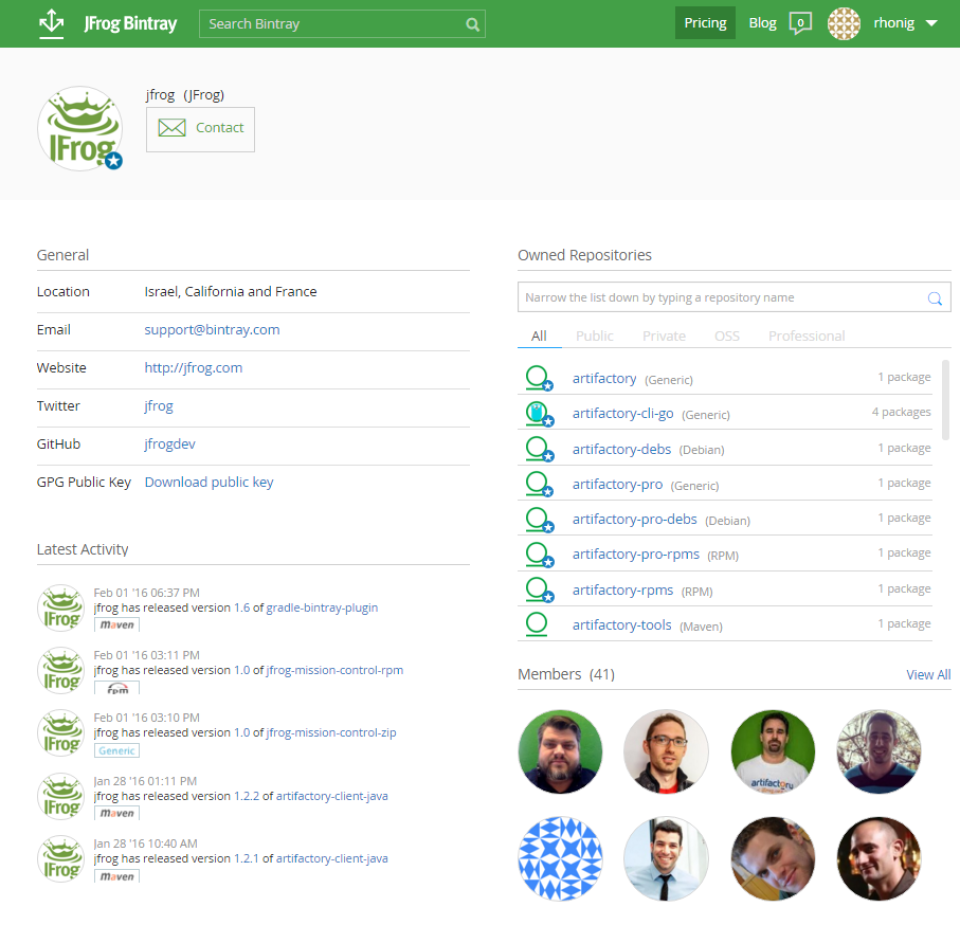This screenshot has width=960, height=925.
Task: Click the repository filter search icon
Action: [934, 298]
